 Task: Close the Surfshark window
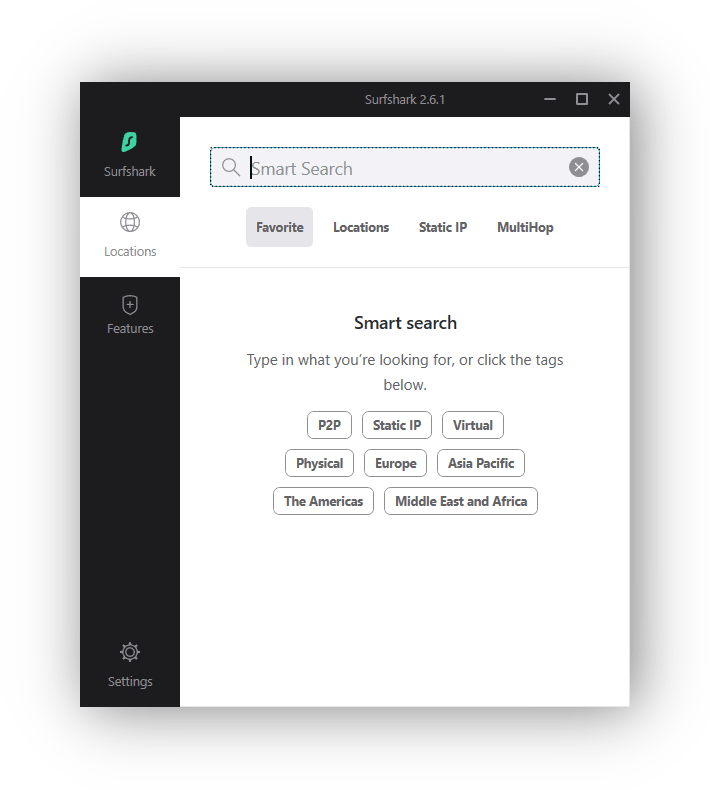tap(614, 99)
